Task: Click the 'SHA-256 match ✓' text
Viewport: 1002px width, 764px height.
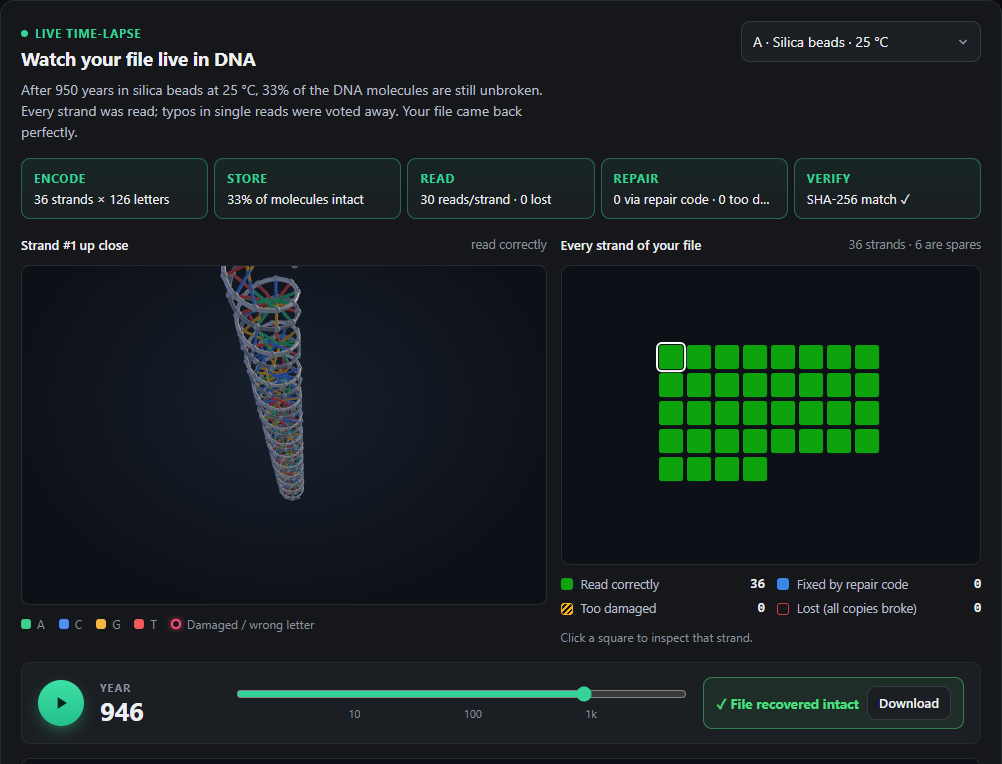Action: (x=858, y=199)
